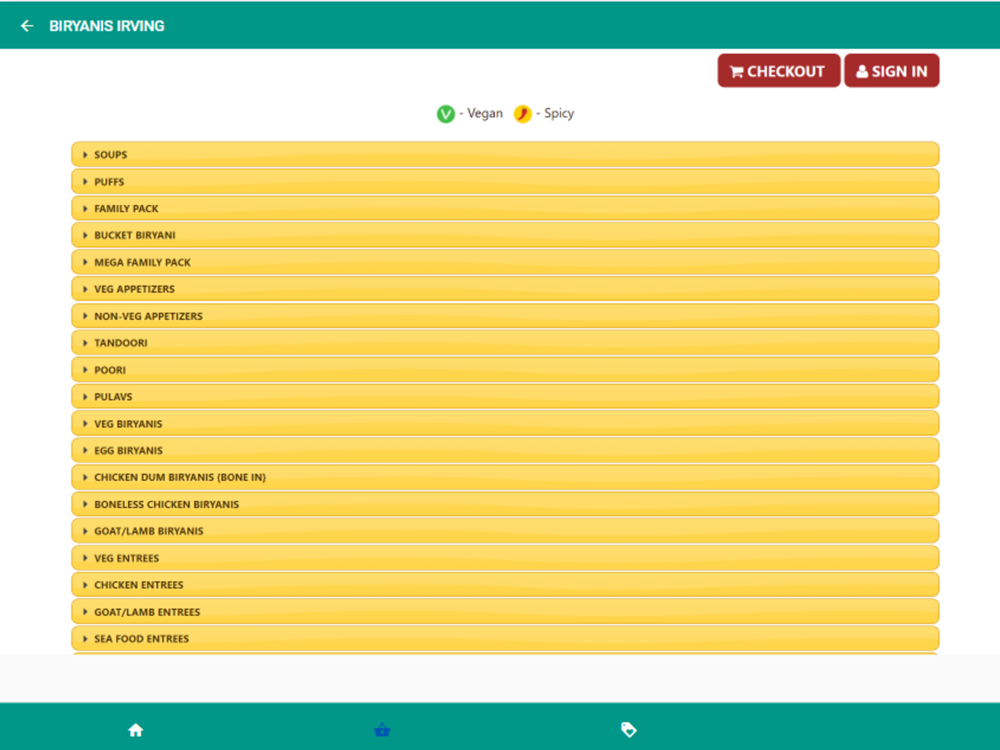Click the Biryanis Irving header title
The height and width of the screenshot is (750, 1000).
[107, 26]
